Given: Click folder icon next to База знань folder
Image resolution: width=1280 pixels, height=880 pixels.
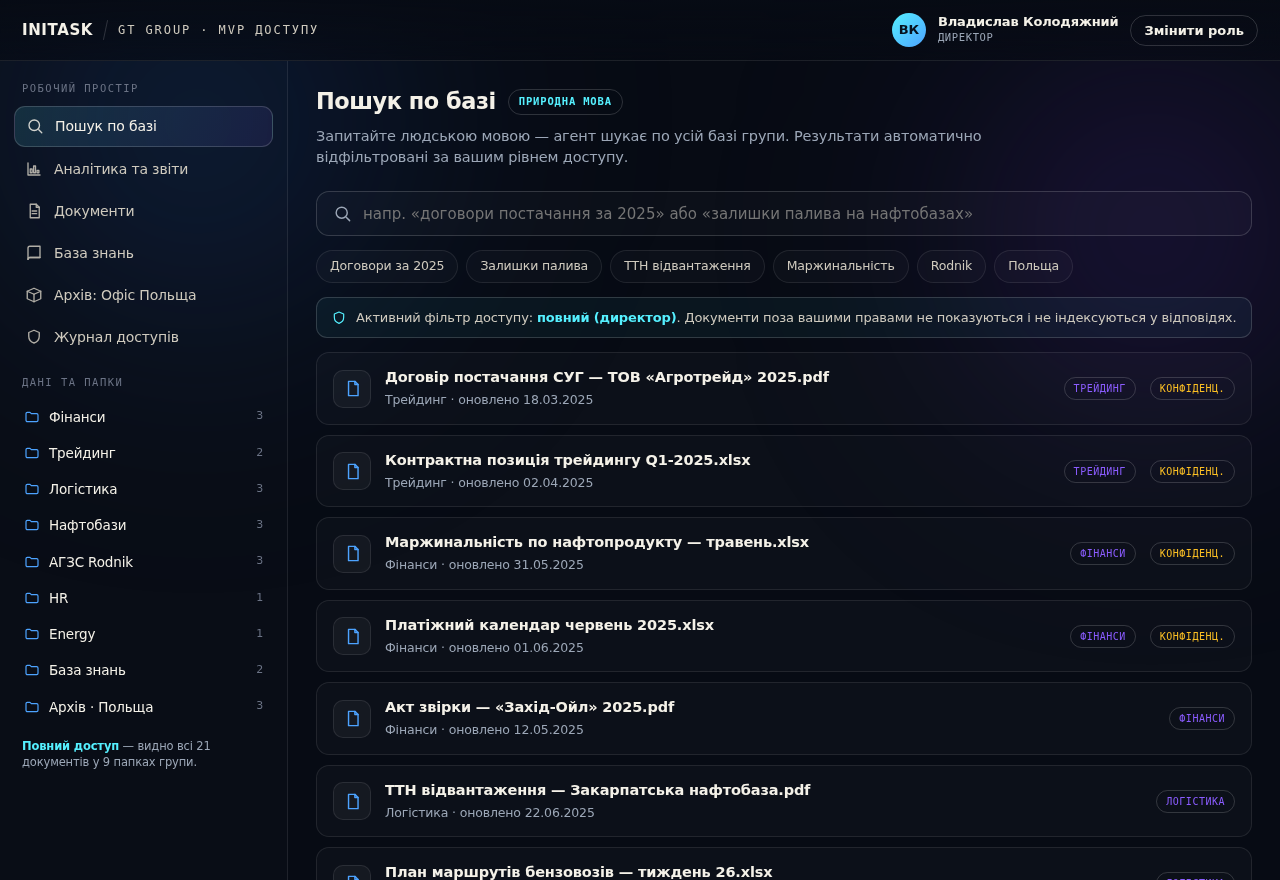Looking at the screenshot, I should tap(32, 670).
